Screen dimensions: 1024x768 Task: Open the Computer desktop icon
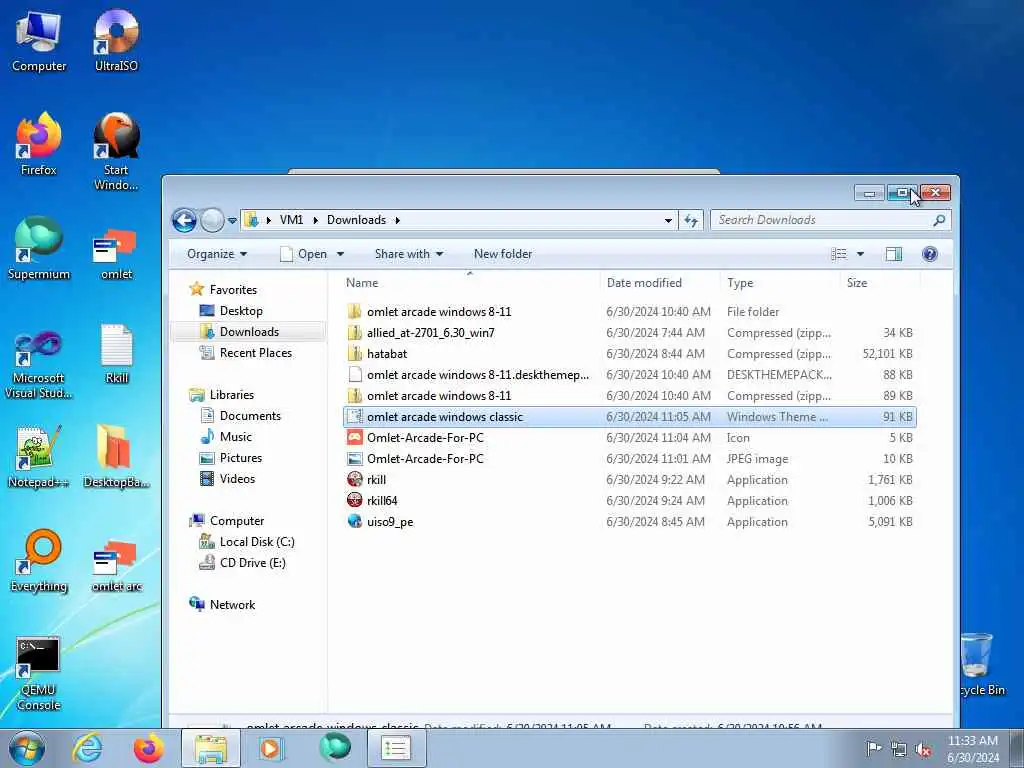pyautogui.click(x=39, y=42)
